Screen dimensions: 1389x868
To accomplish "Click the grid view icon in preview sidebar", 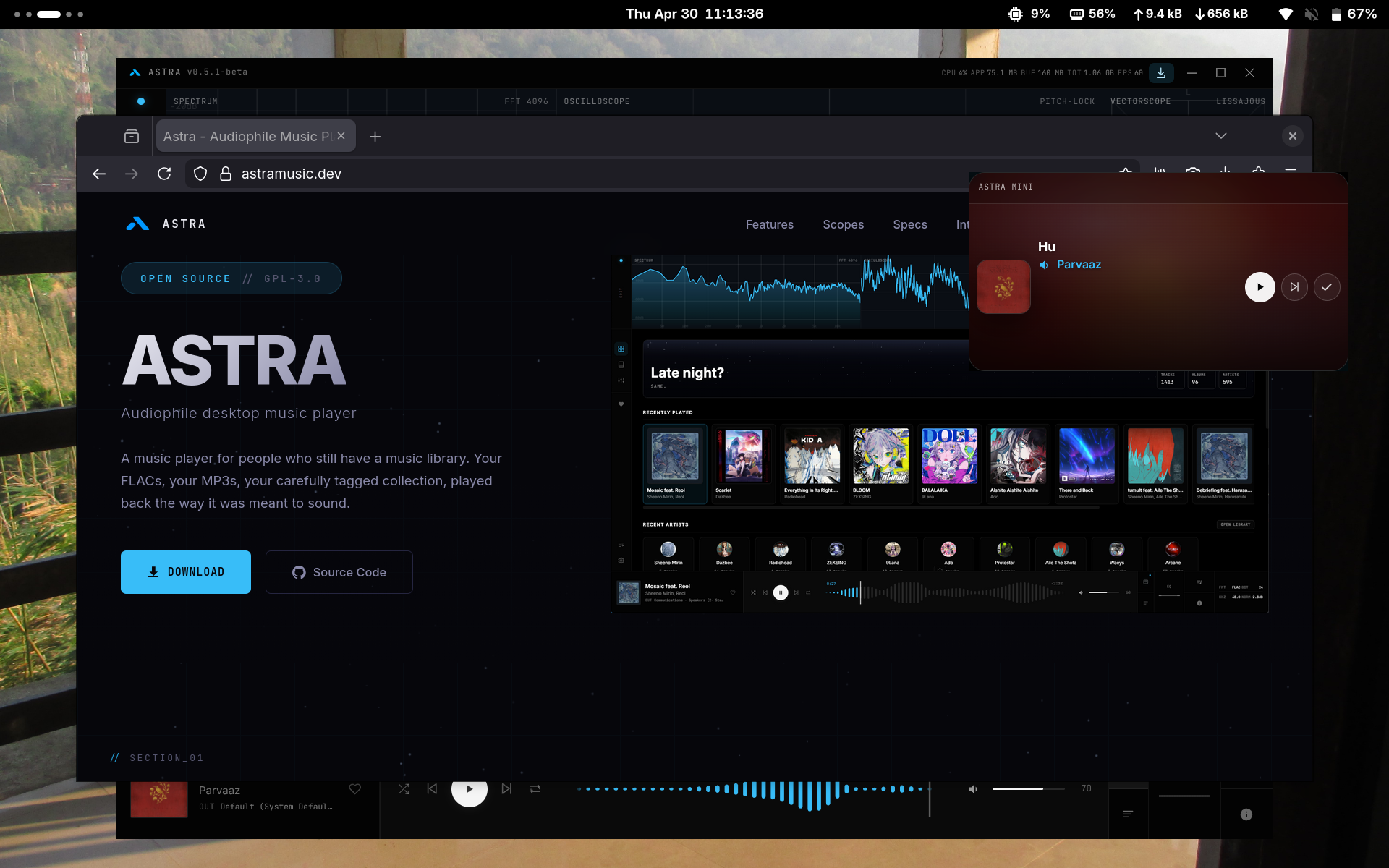I will 621,349.
